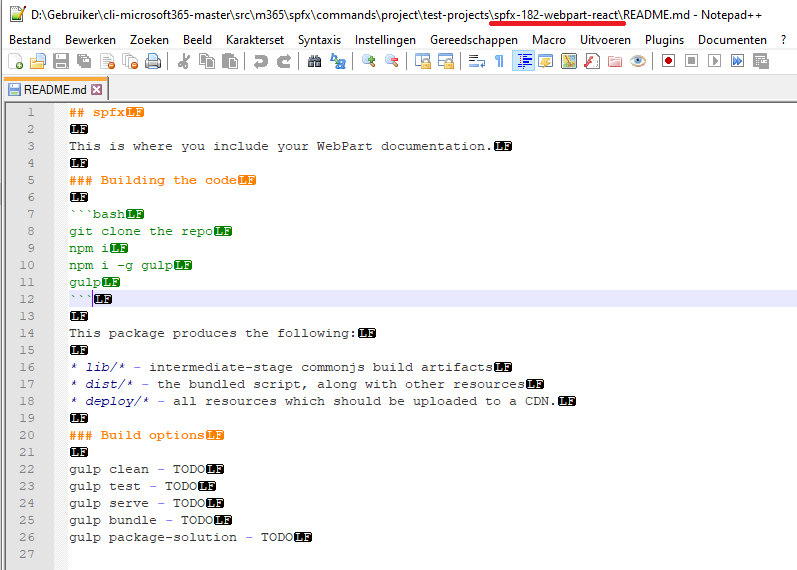Open the Bestand menu
The width and height of the screenshot is (797, 570).
click(30, 40)
